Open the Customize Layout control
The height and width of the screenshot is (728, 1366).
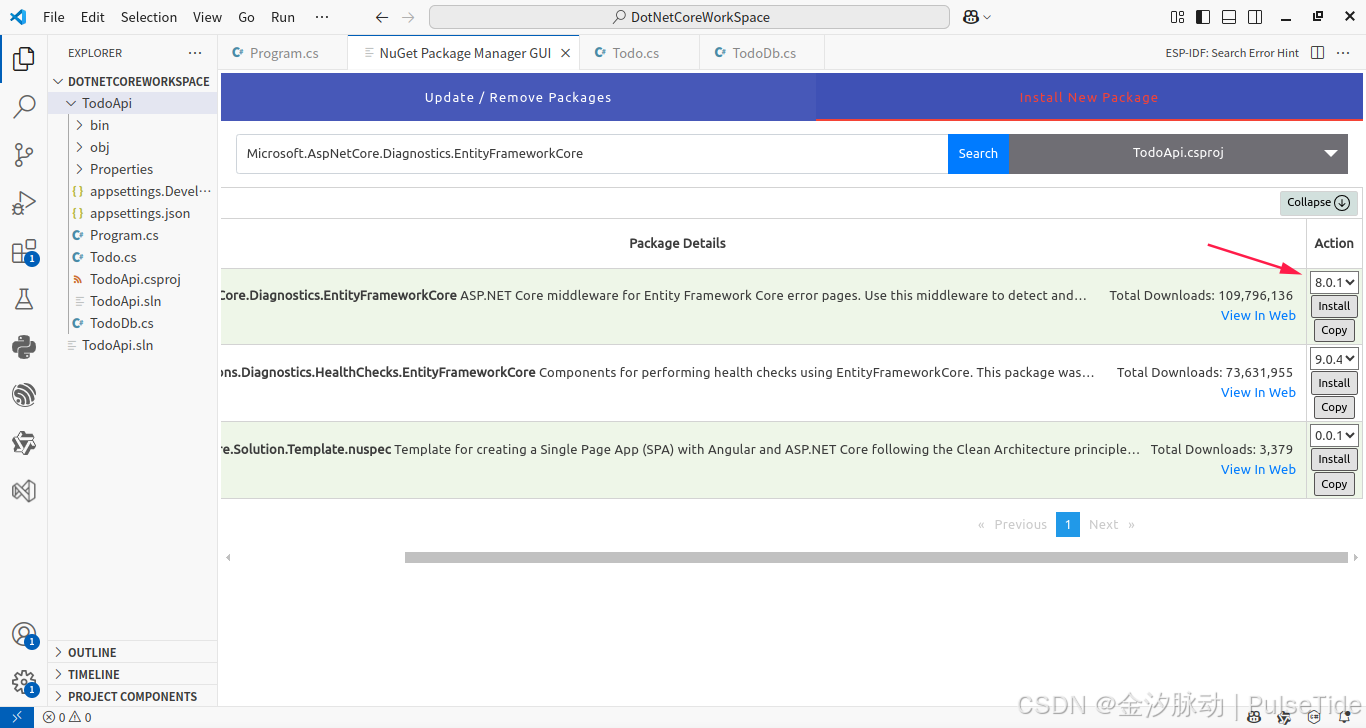tap(1177, 17)
